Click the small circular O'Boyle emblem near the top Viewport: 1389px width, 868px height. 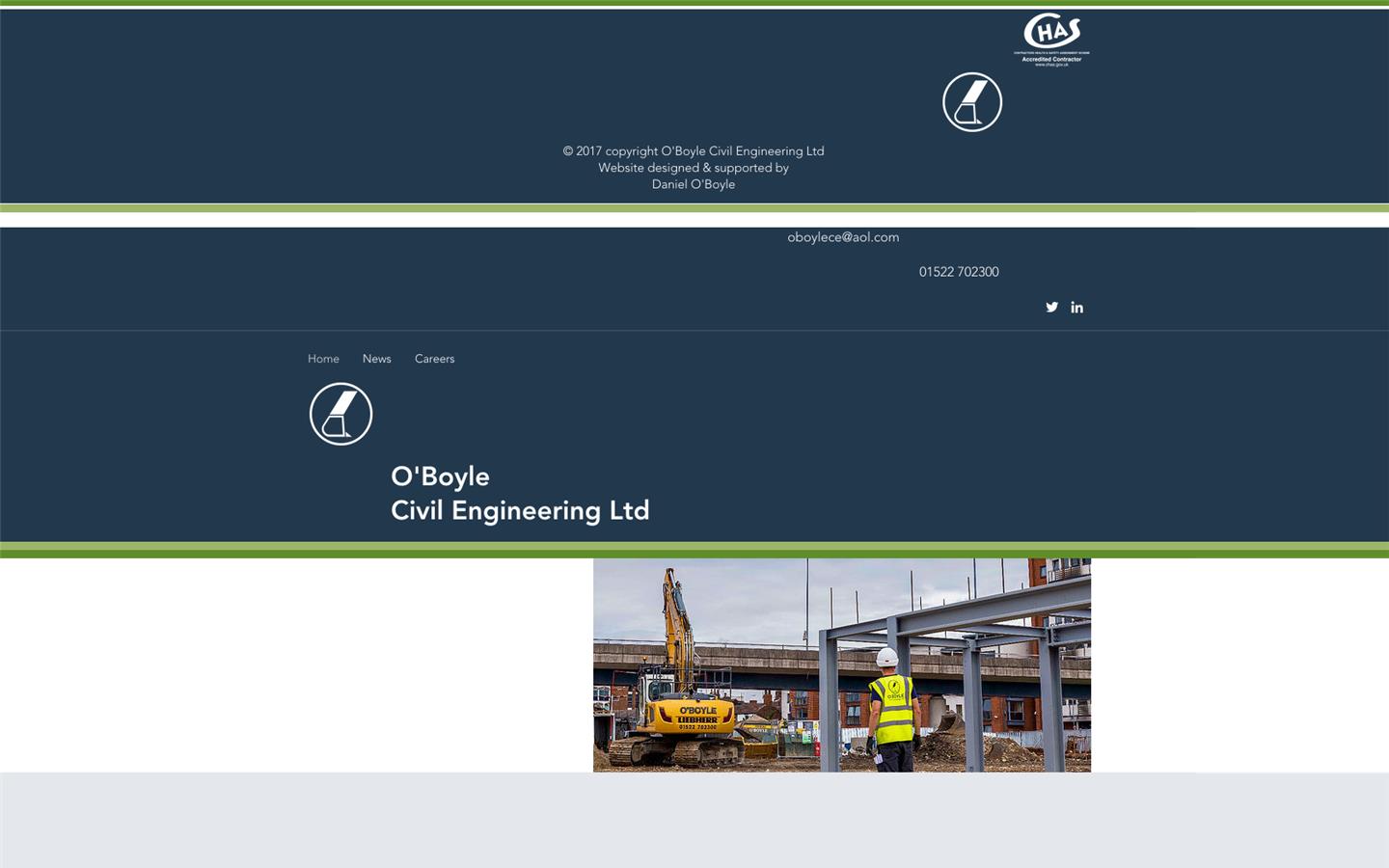click(972, 101)
